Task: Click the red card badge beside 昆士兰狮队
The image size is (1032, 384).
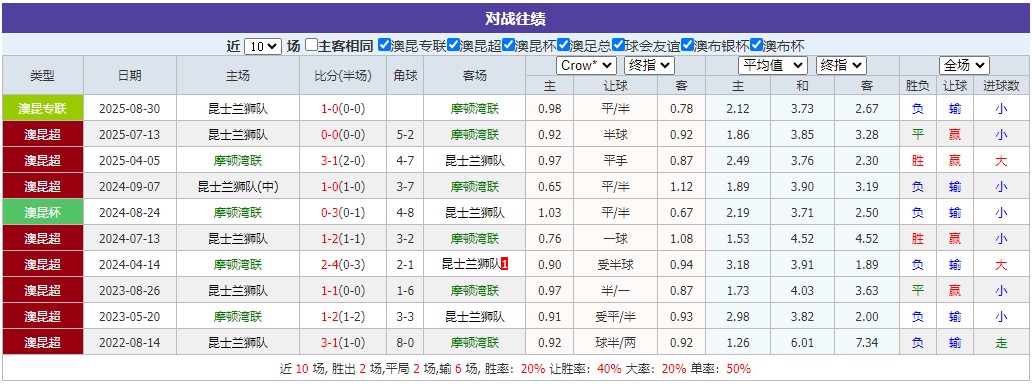Action: pos(504,265)
